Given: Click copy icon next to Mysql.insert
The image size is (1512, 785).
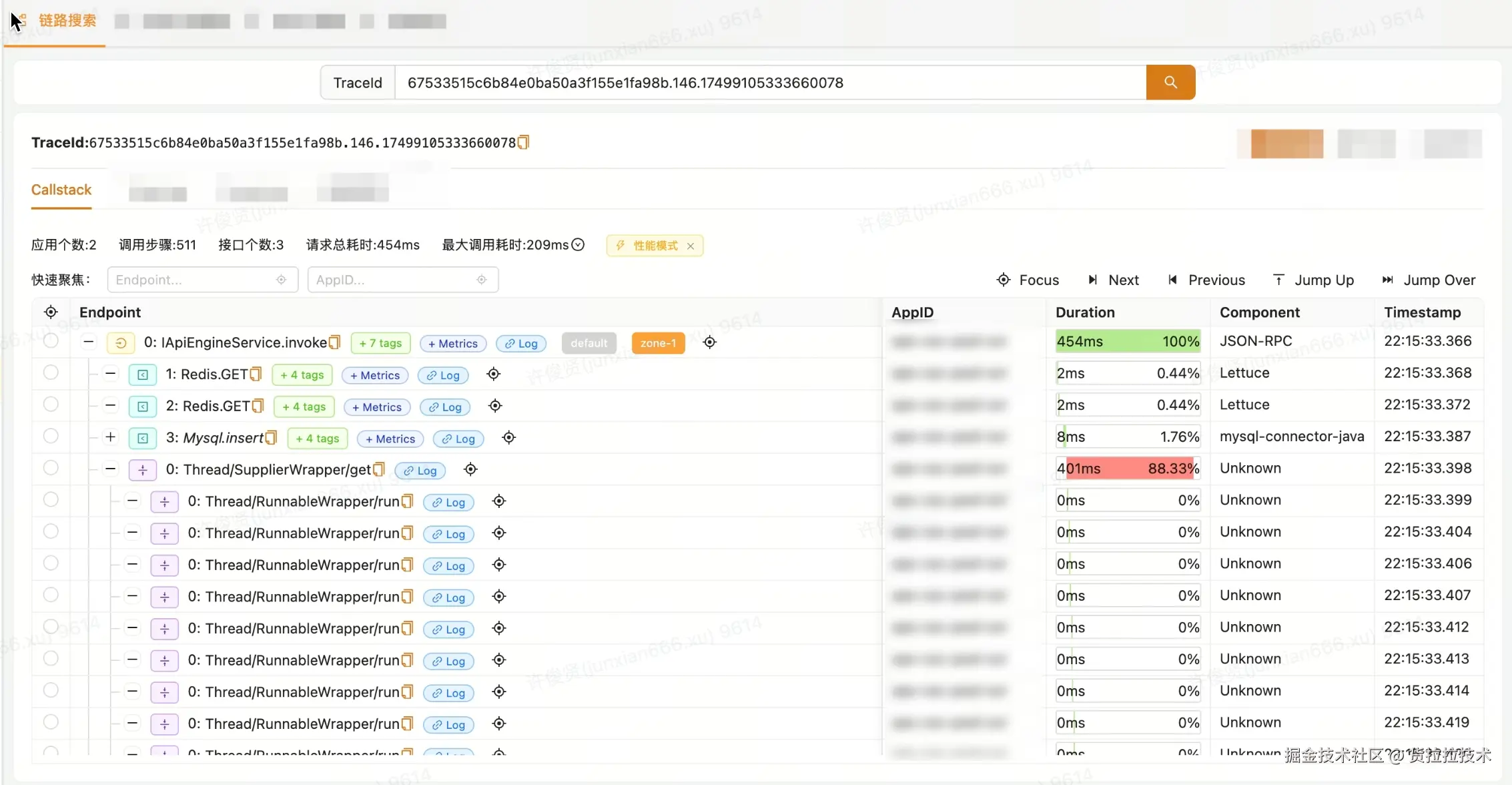Looking at the screenshot, I should pyautogui.click(x=271, y=438).
